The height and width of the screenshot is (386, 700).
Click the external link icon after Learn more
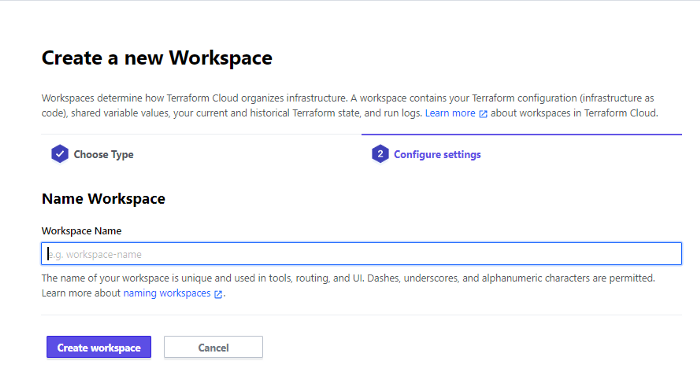click(x=483, y=114)
